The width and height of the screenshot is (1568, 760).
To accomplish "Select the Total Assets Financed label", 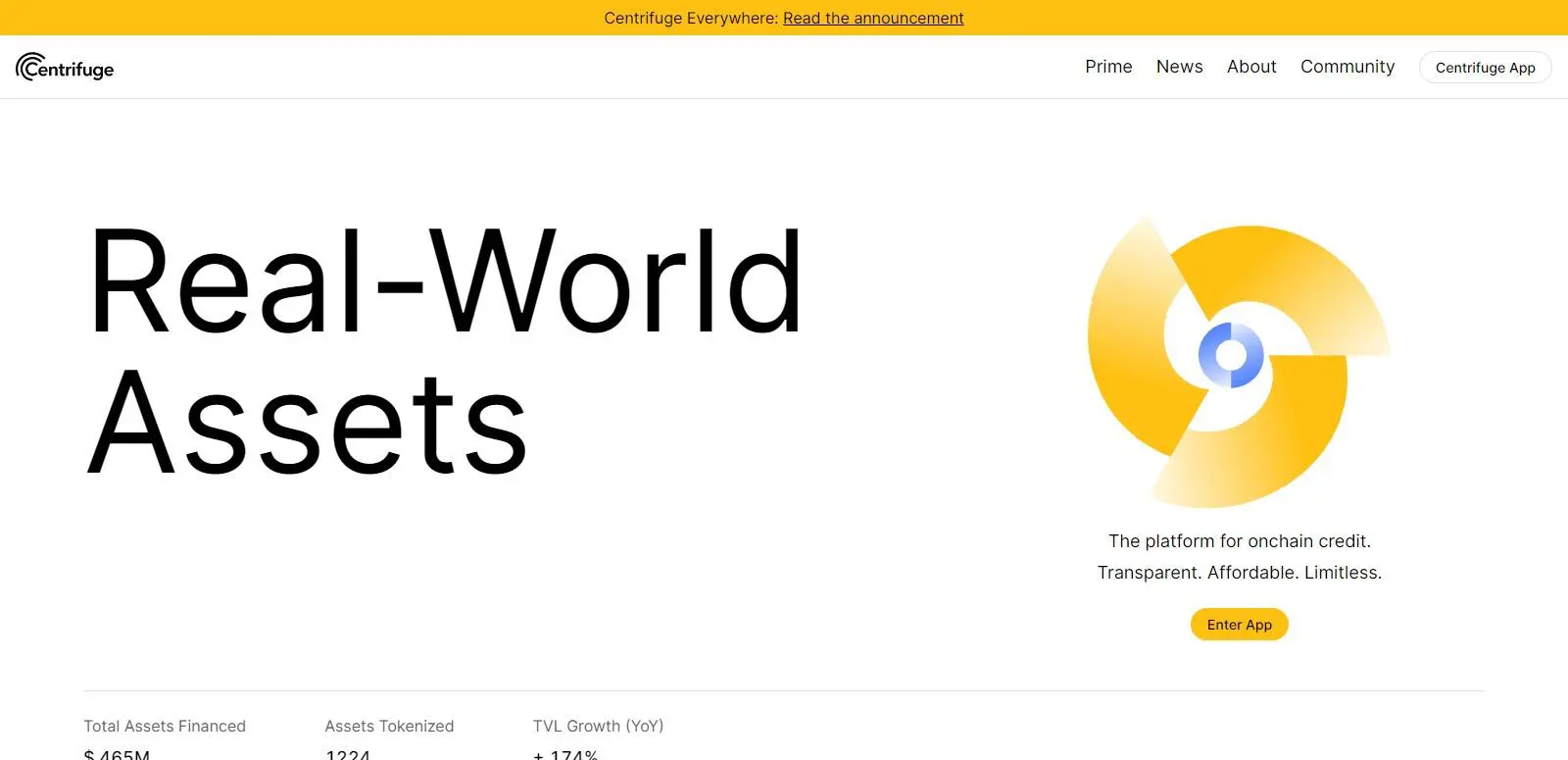I will pos(165,726).
